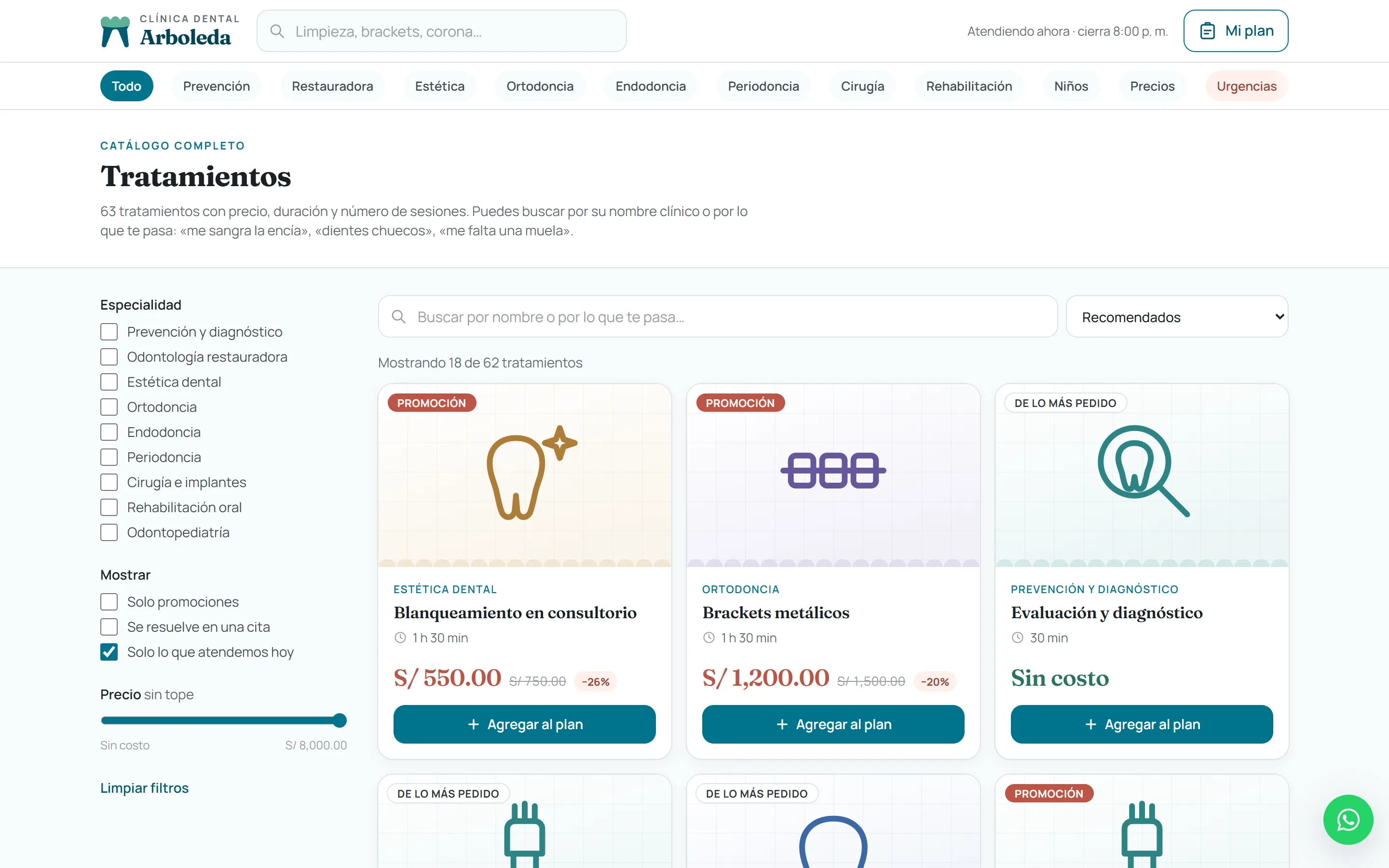Uncheck Solo lo que atendemos hoy
Viewport: 1389px width, 868px height.
coord(109,652)
